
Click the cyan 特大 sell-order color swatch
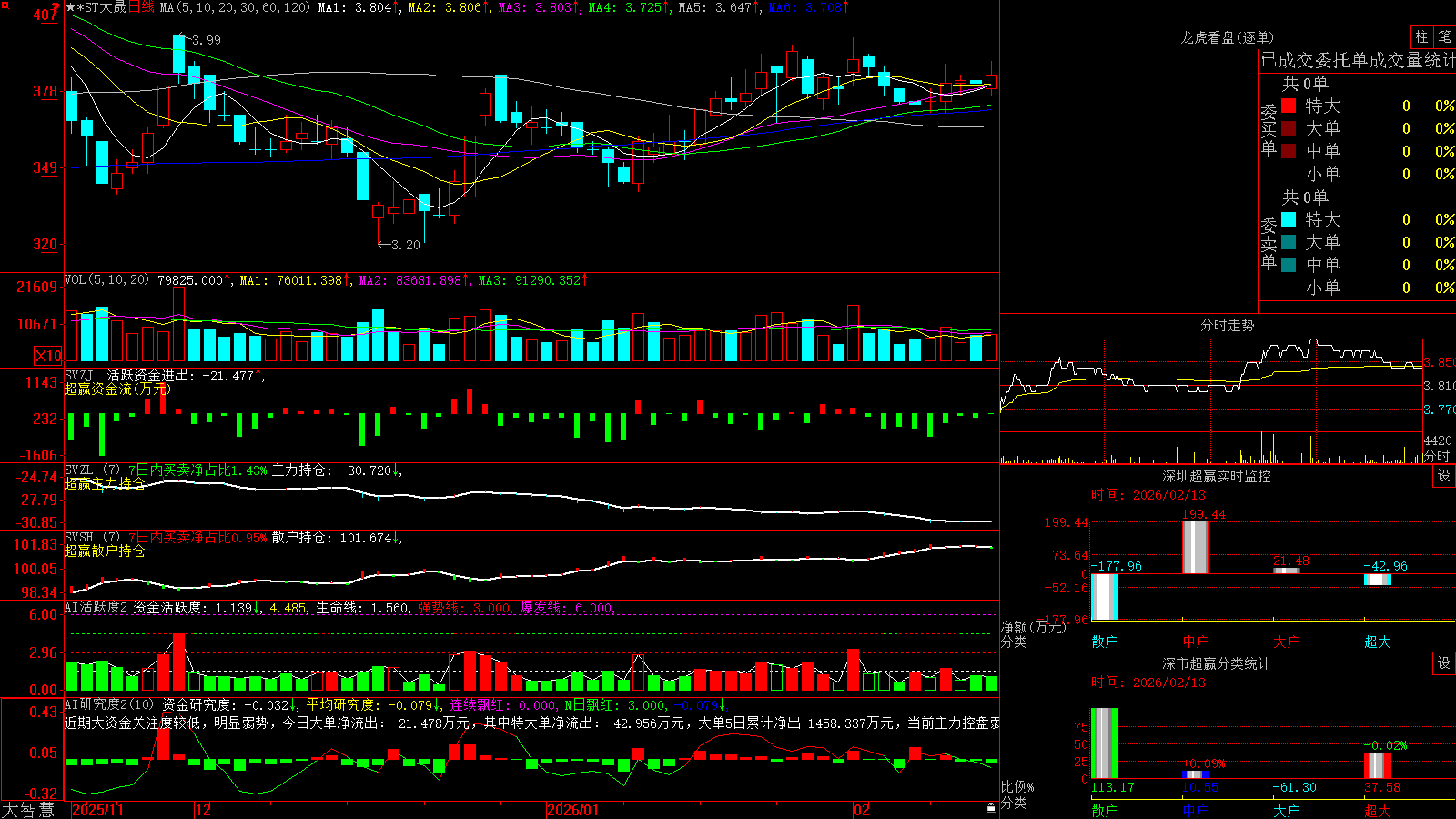click(x=1289, y=219)
